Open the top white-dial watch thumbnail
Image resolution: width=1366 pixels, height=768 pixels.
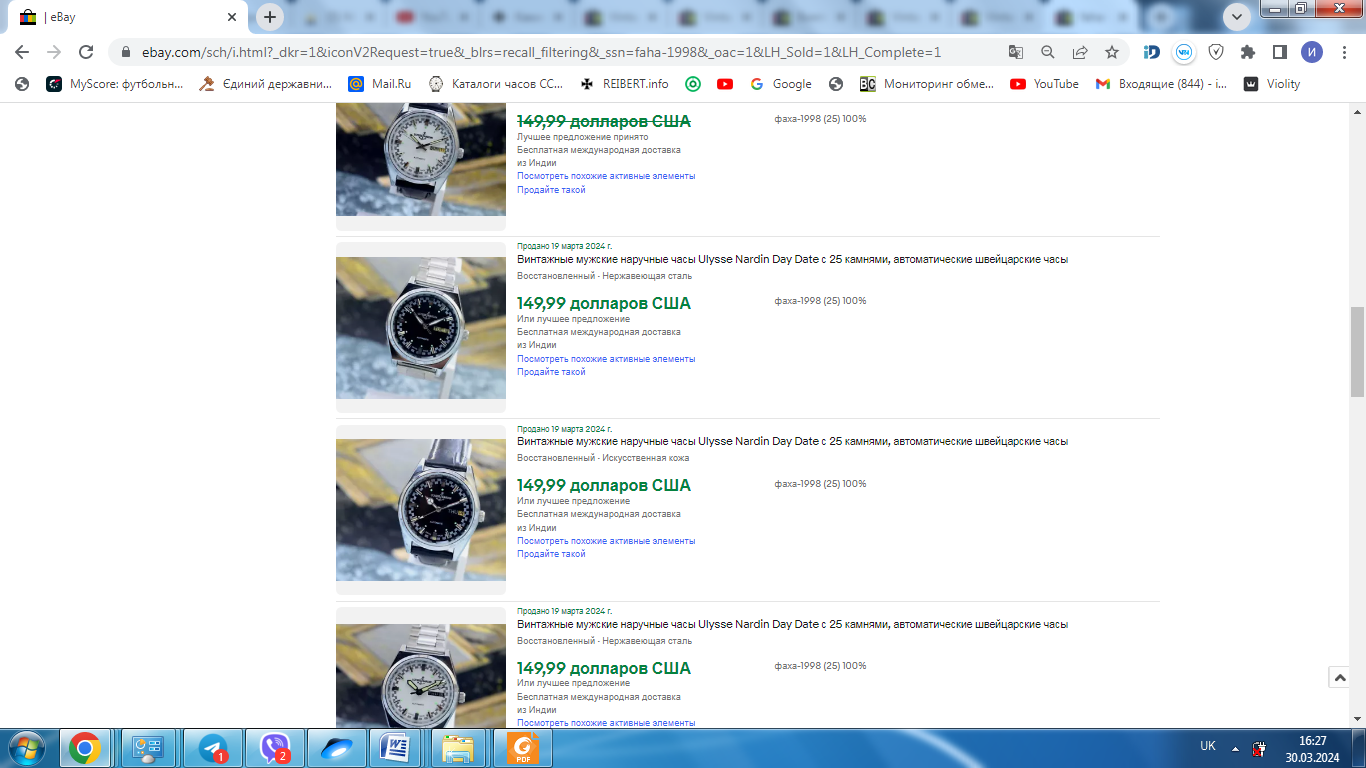421,159
